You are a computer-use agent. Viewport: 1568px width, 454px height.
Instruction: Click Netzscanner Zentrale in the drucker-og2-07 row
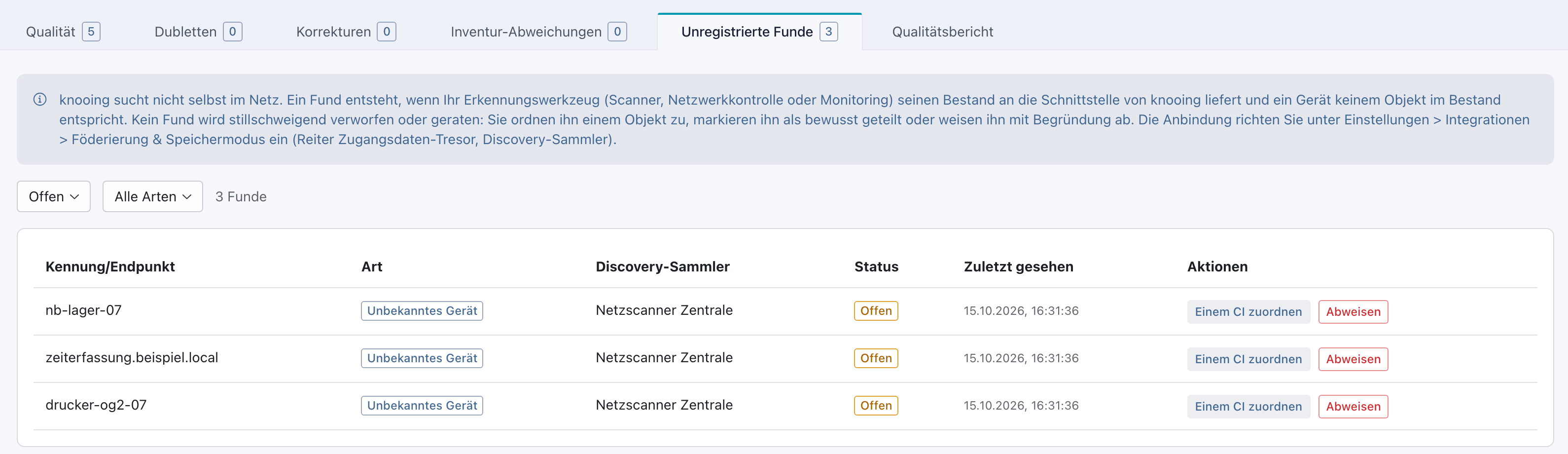point(664,405)
